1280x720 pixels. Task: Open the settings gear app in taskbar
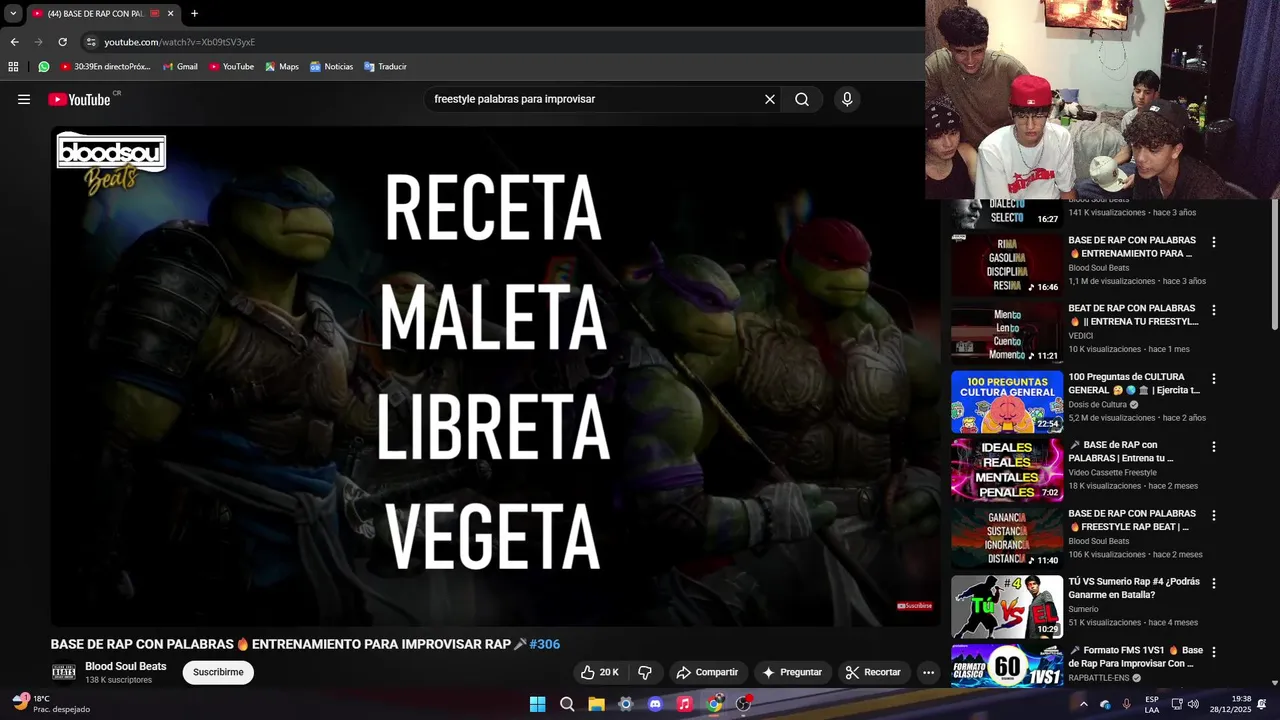point(626,704)
